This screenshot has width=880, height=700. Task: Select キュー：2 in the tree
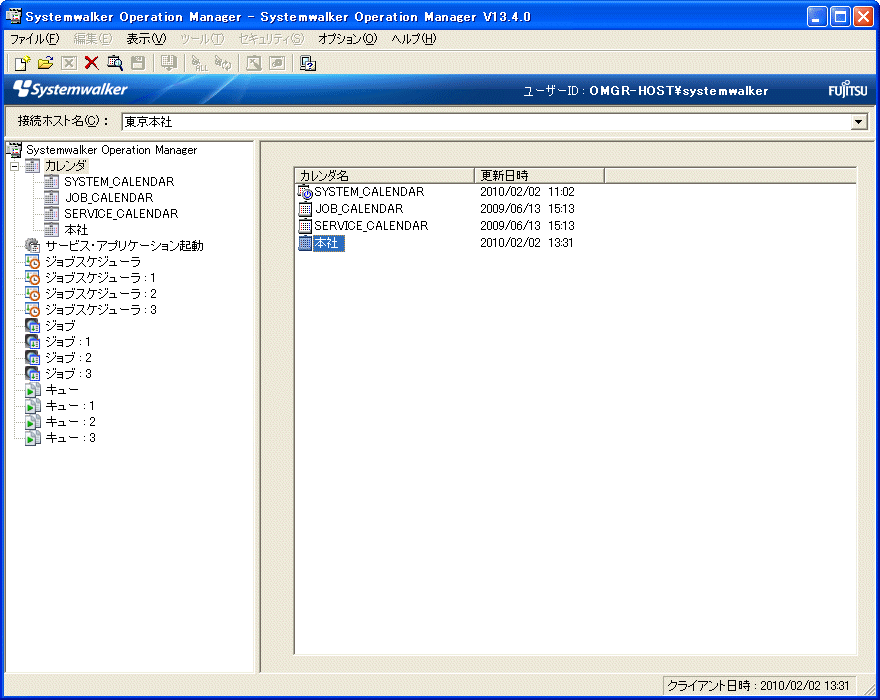coord(70,422)
